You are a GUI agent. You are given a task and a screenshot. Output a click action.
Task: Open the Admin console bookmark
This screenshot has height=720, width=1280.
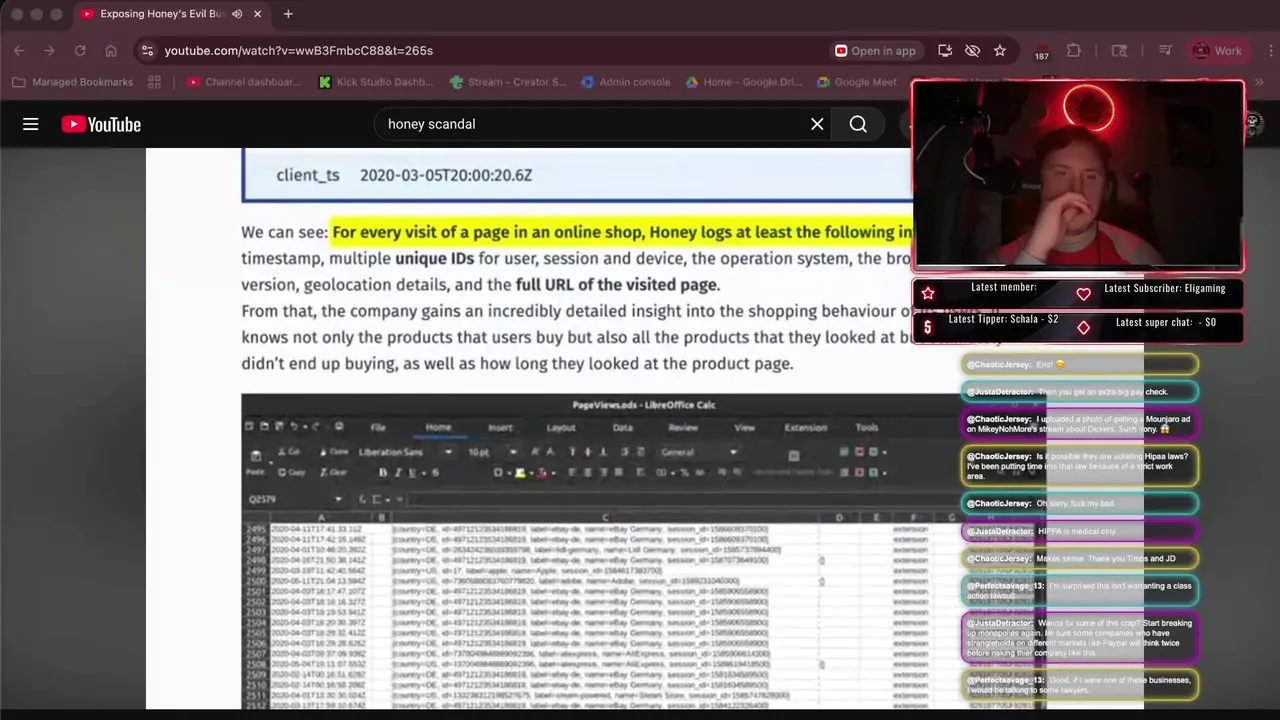(626, 82)
